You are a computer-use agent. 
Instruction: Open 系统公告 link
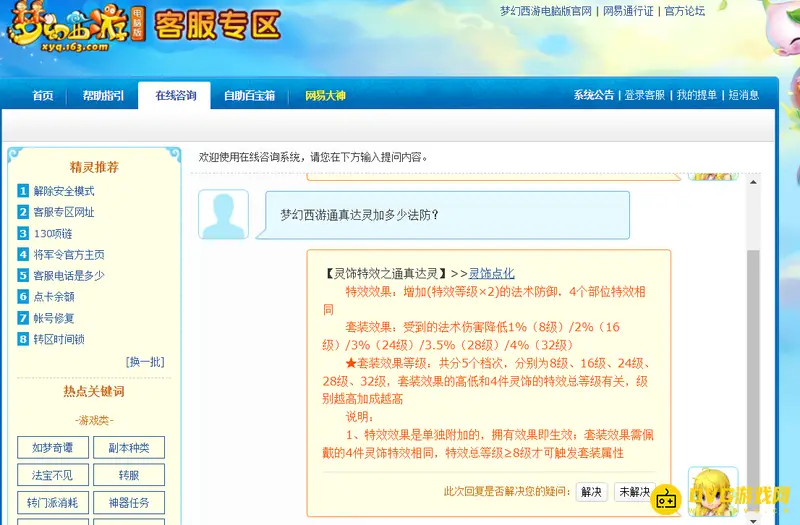[593, 95]
